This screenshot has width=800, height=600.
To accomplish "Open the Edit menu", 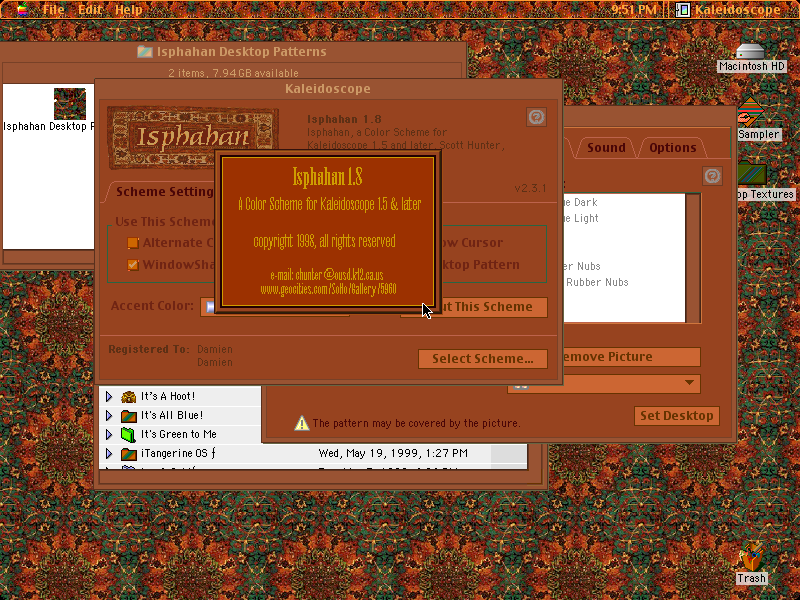I will pyautogui.click(x=90, y=9).
